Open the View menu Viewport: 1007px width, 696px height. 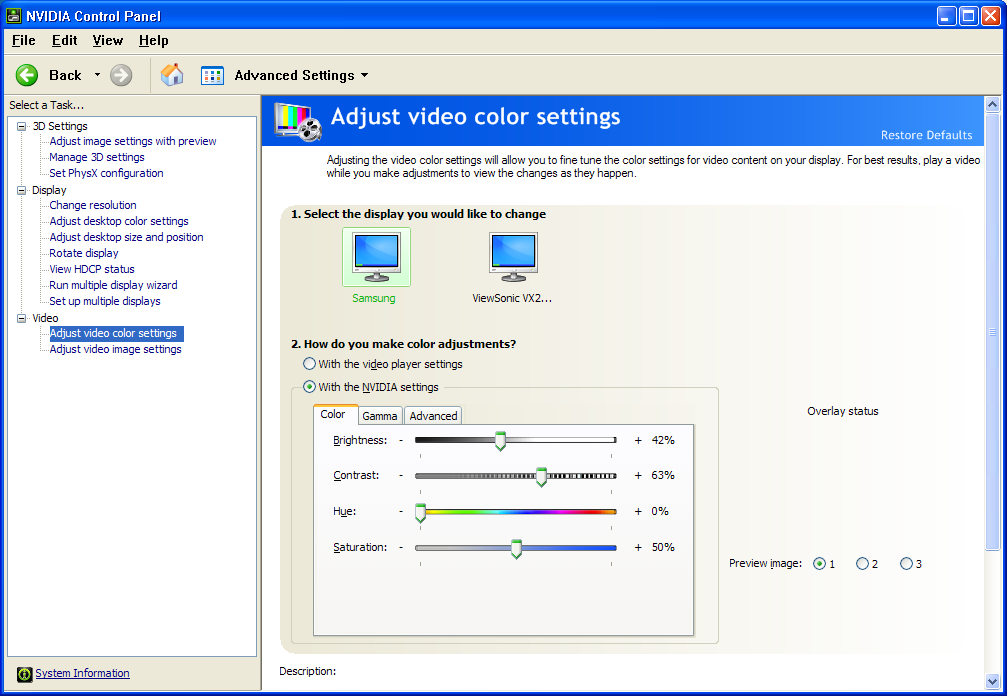pos(107,40)
